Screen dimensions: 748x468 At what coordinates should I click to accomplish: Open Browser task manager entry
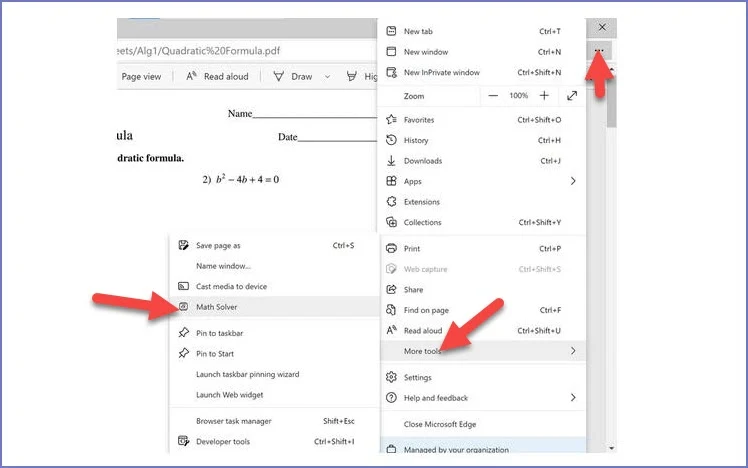(275, 421)
